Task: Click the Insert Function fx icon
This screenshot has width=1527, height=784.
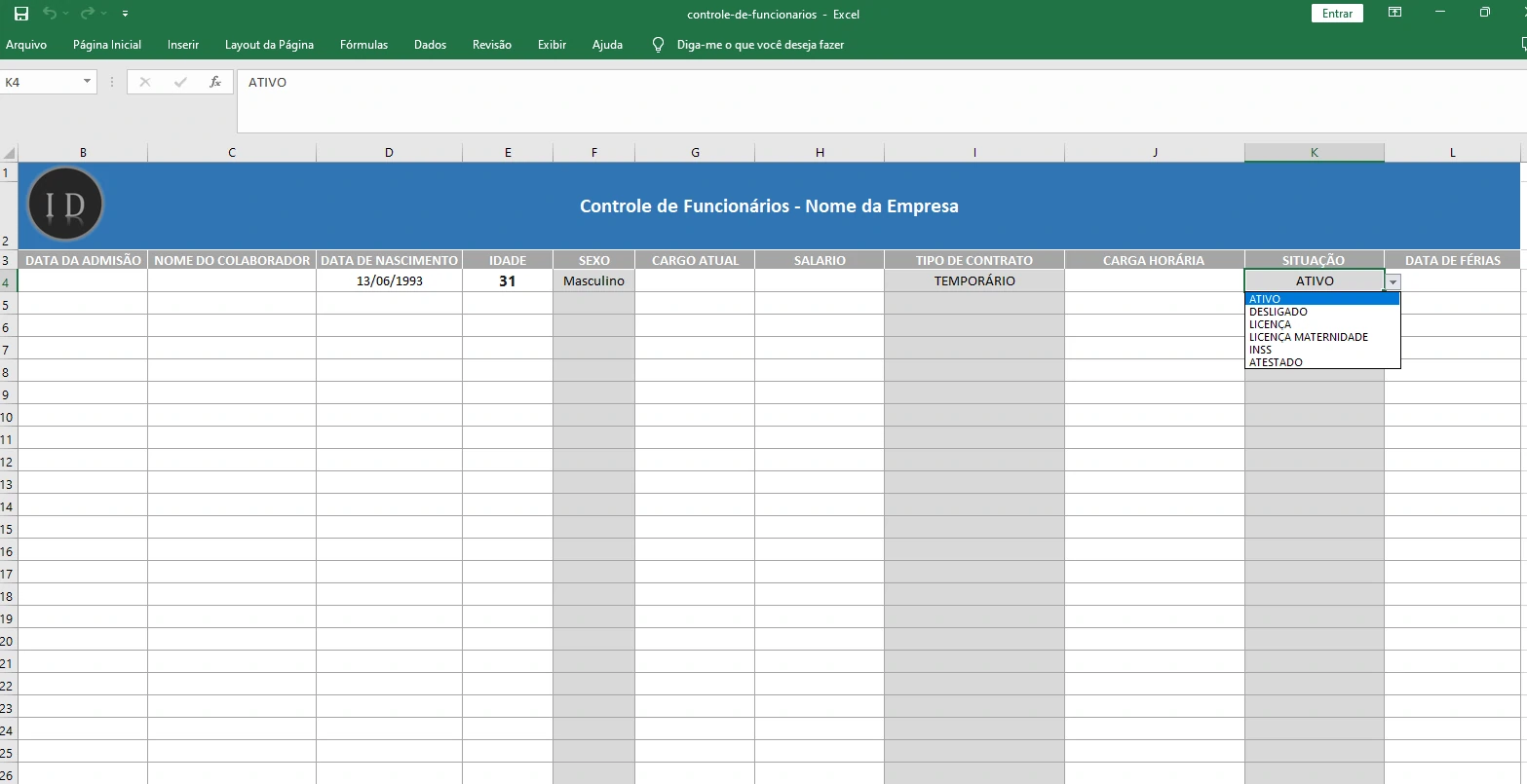Action: pyautogui.click(x=215, y=82)
